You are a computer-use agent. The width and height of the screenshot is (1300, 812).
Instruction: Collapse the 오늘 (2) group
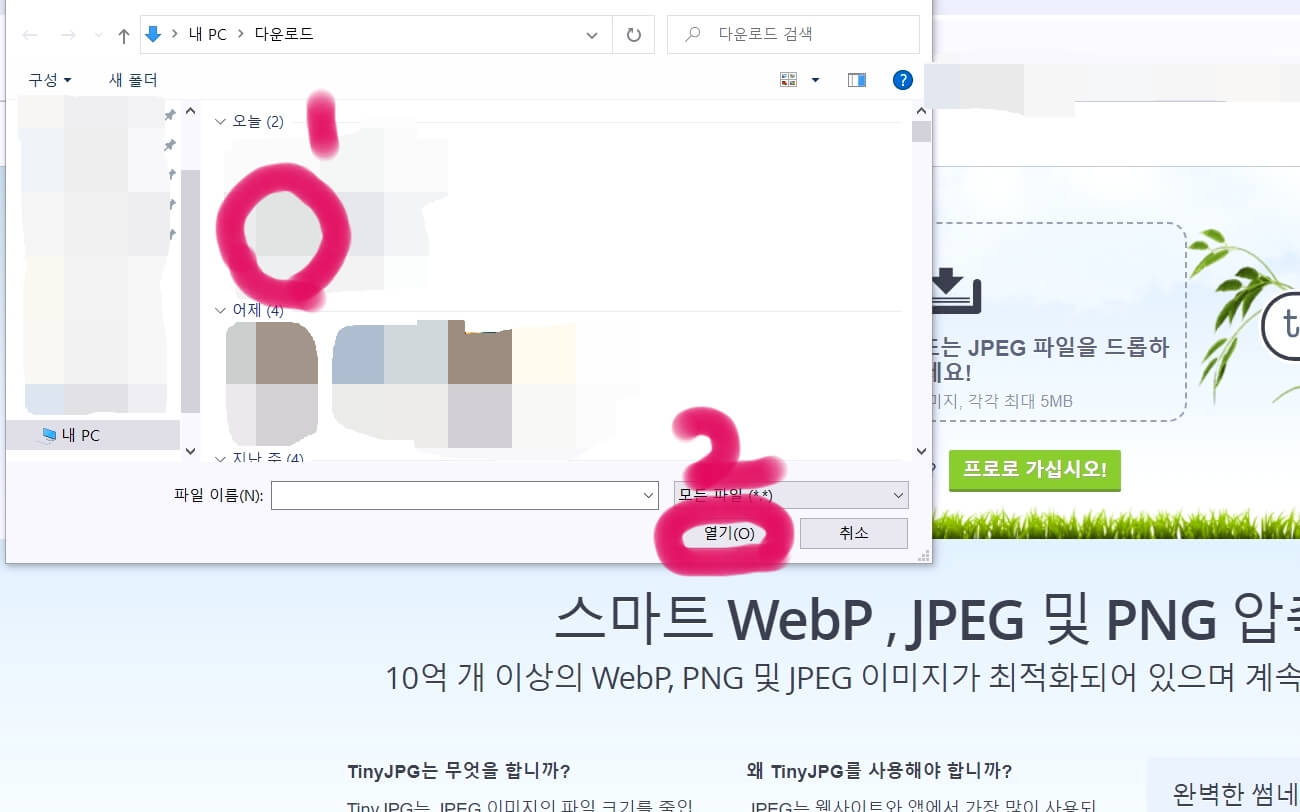pos(220,122)
